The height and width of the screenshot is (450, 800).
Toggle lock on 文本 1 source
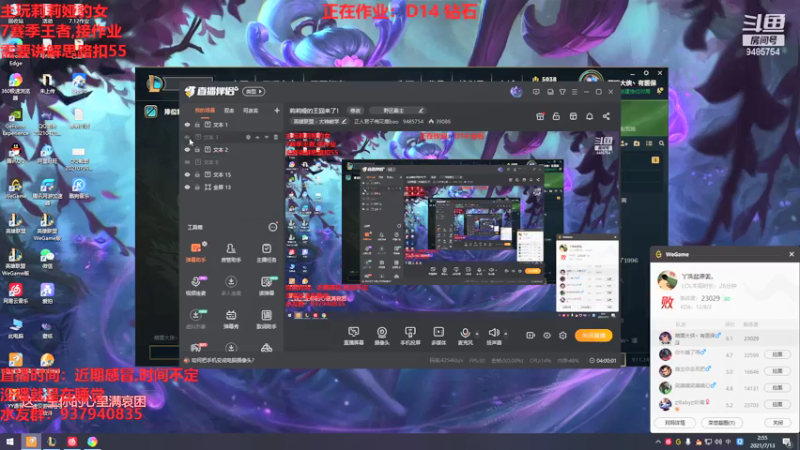click(x=197, y=124)
